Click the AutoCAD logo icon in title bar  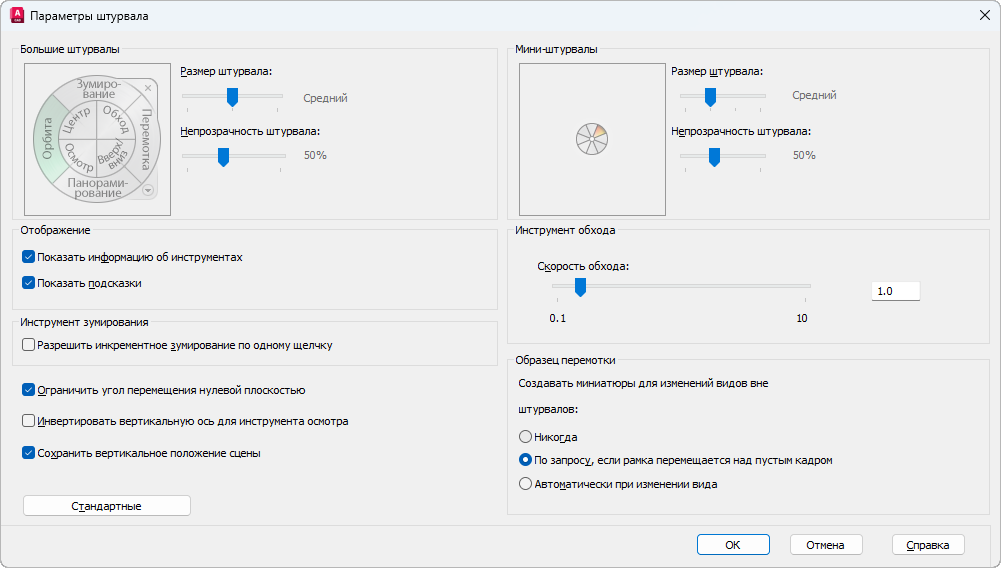(17, 15)
